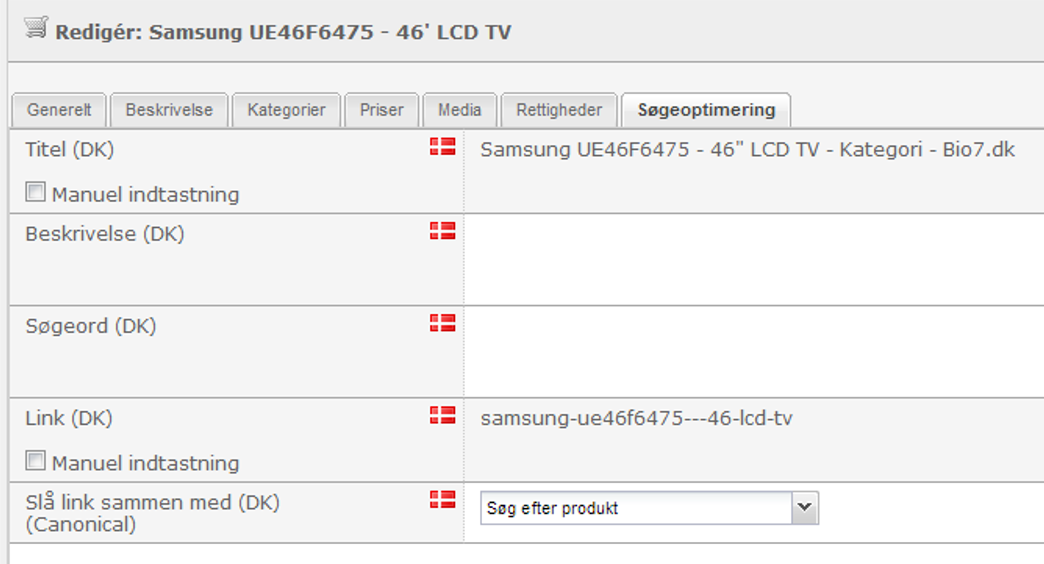The height and width of the screenshot is (564, 1044).
Task: Switch to the Generelt tab
Action: 59,110
